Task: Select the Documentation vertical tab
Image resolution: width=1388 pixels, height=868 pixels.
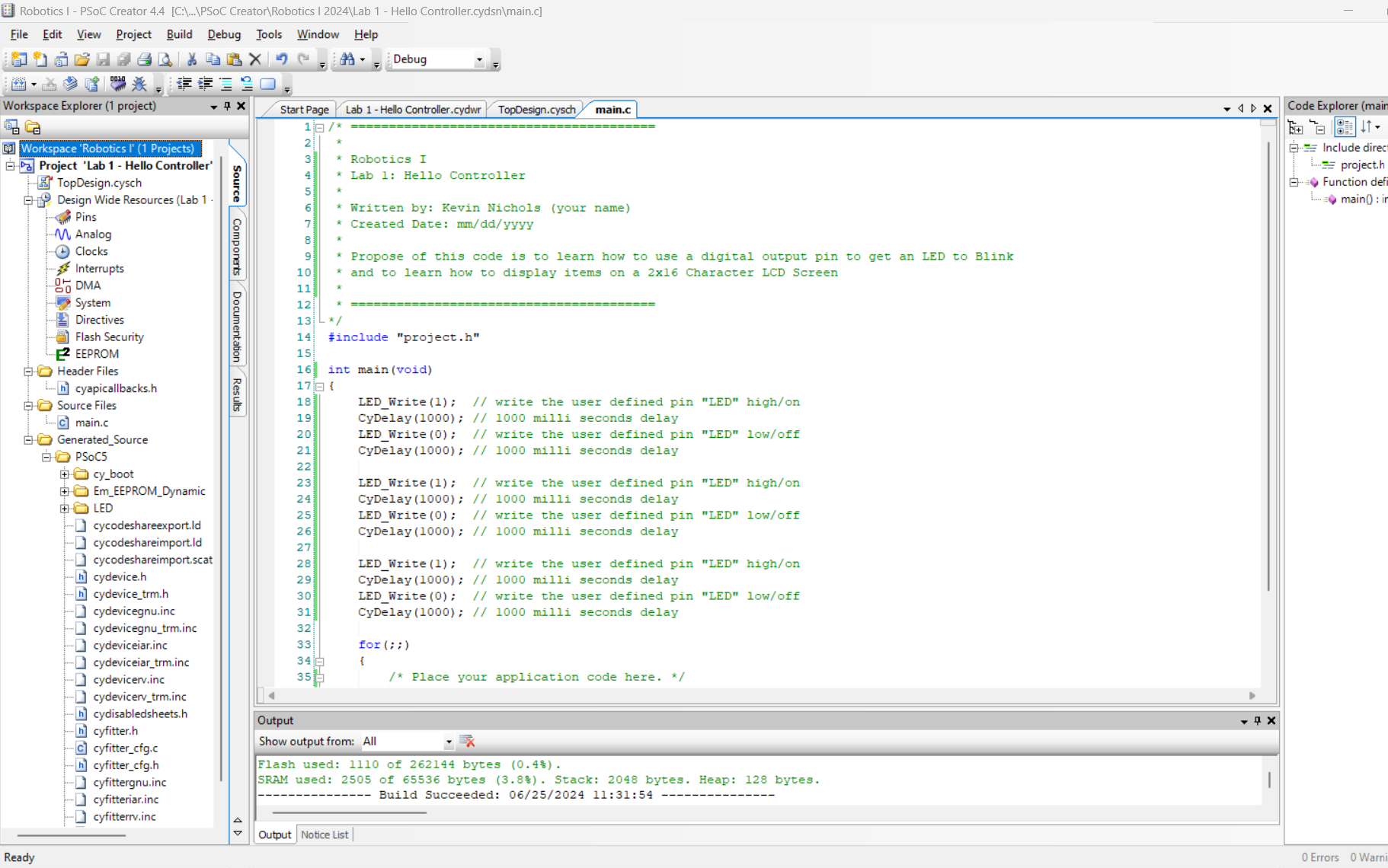Action: [237, 326]
